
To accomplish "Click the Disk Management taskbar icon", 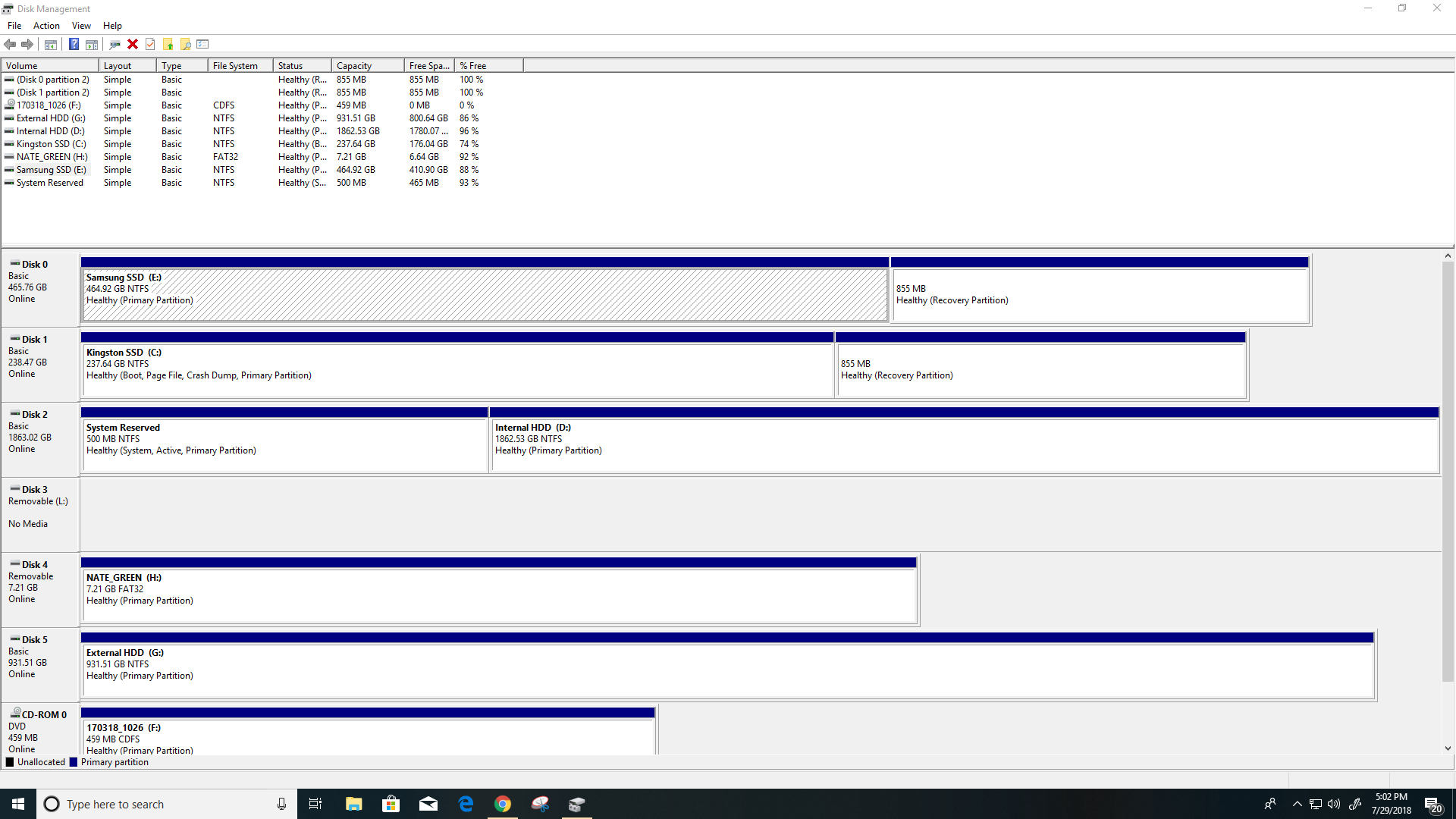I will point(577,804).
